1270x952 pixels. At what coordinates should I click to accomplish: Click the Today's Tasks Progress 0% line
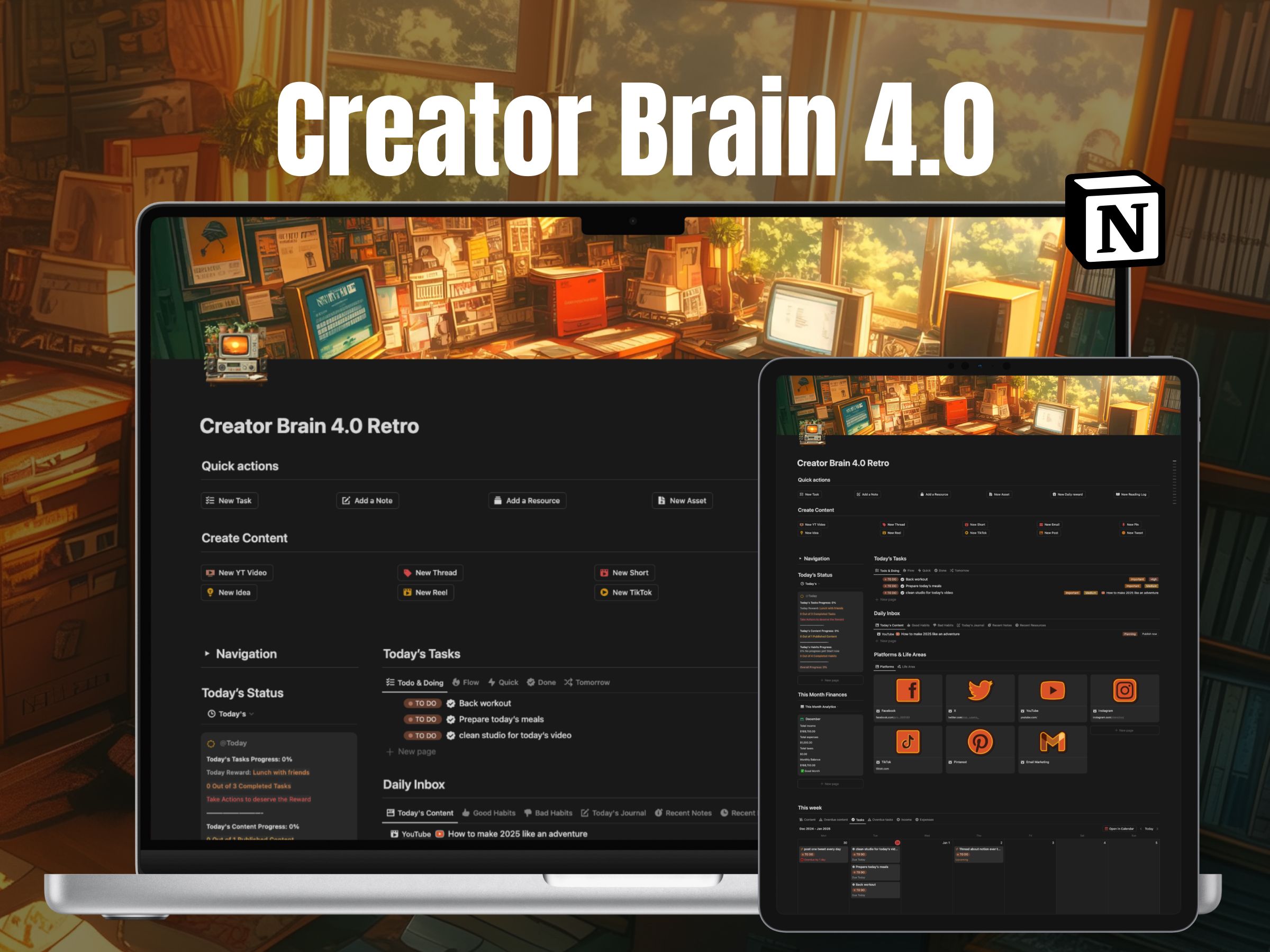[249, 759]
